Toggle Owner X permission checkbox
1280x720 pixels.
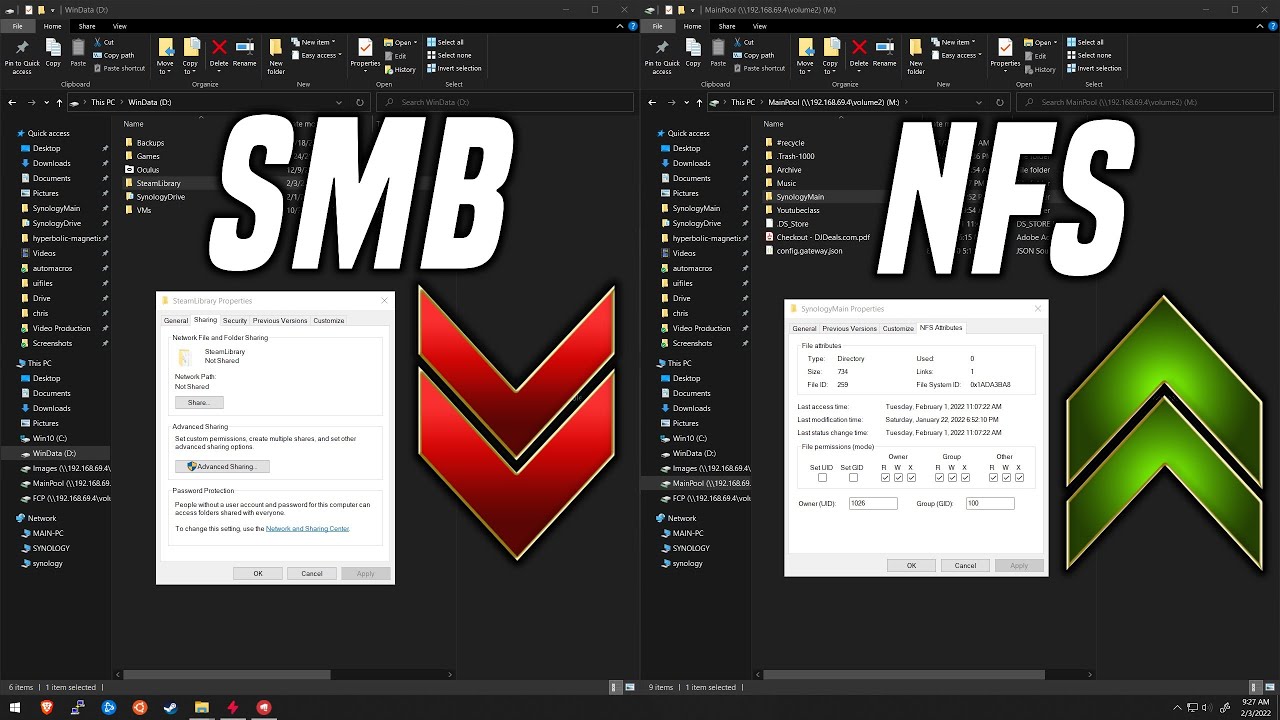coord(911,478)
